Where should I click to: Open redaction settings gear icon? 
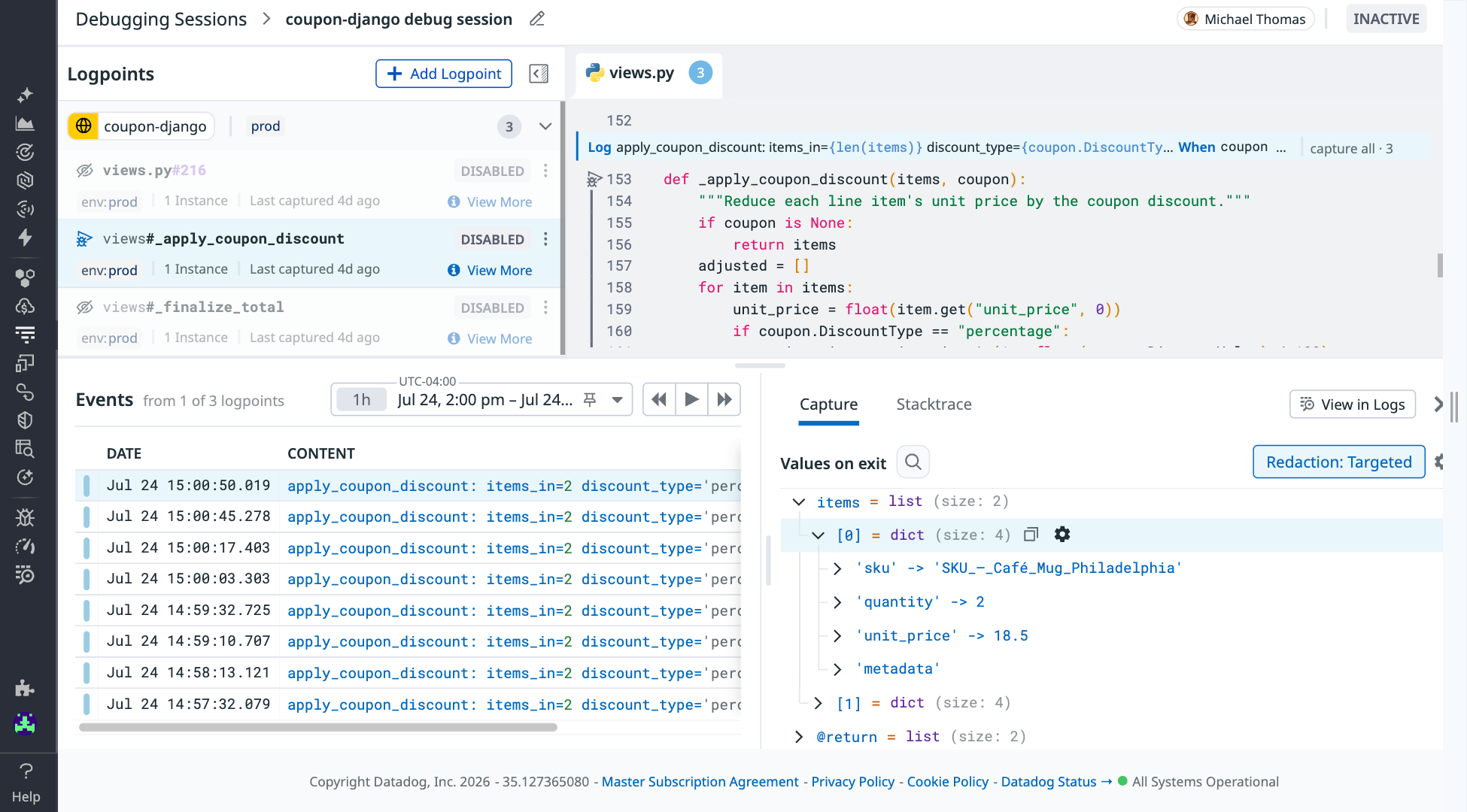coord(1439,462)
